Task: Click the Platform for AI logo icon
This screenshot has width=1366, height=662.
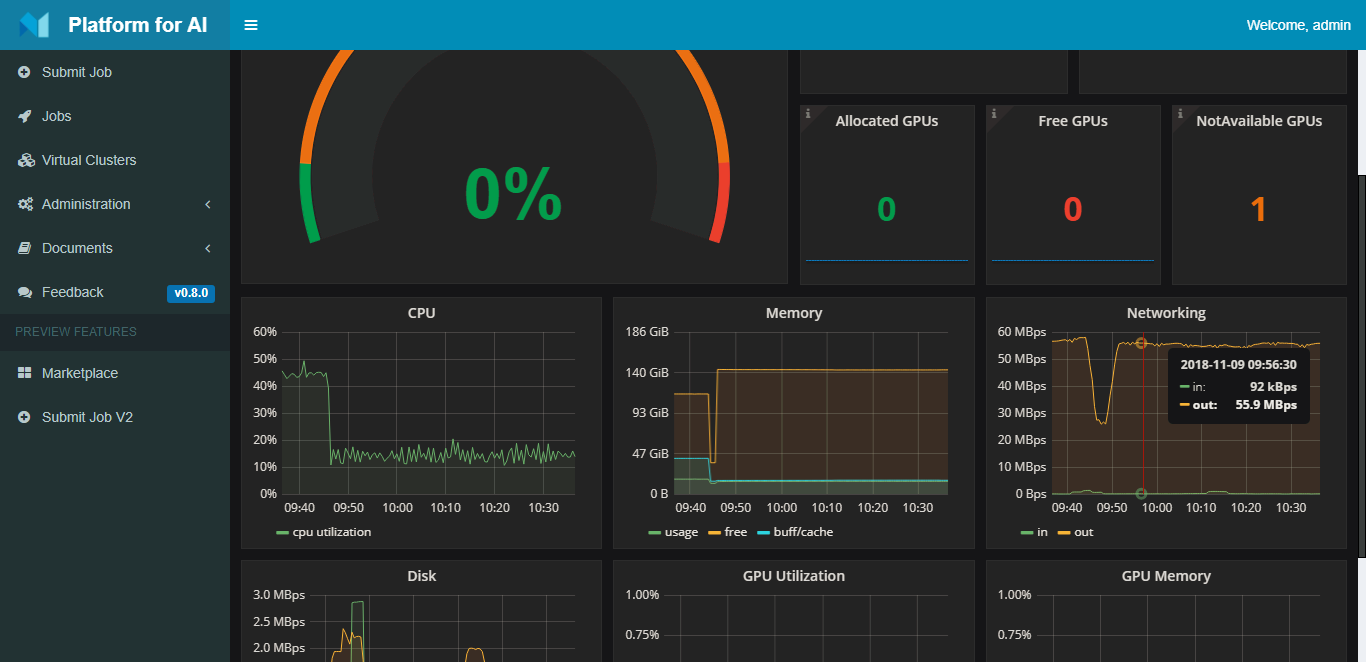Action: 34,25
